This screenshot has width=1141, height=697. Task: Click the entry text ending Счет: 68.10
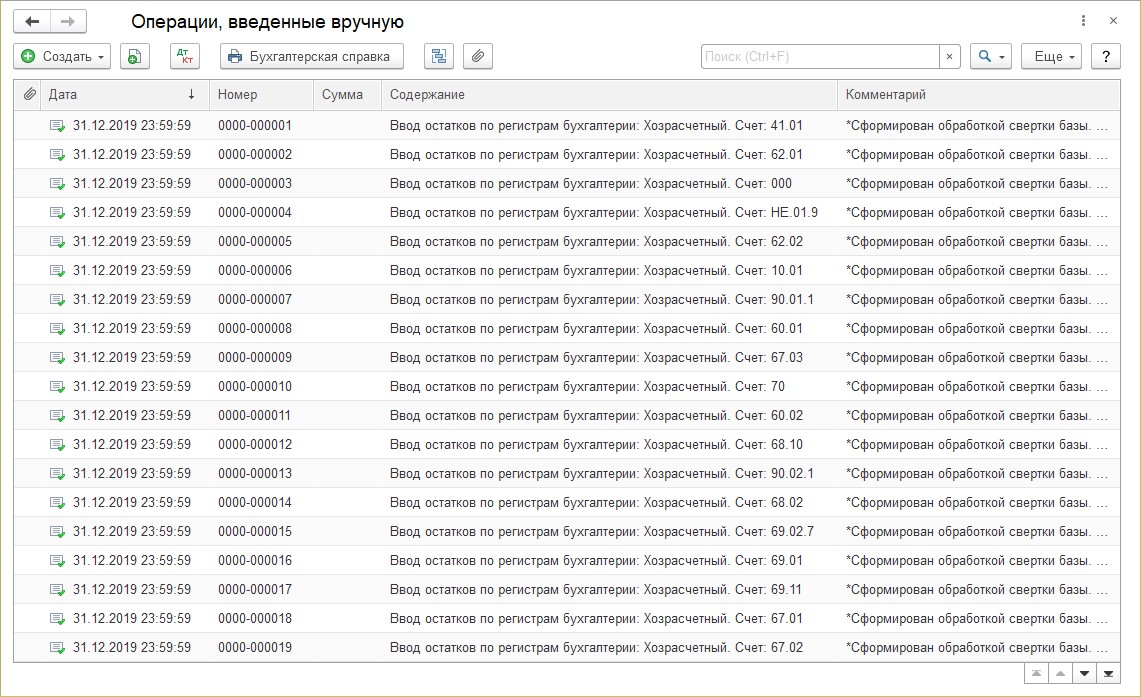pos(596,445)
